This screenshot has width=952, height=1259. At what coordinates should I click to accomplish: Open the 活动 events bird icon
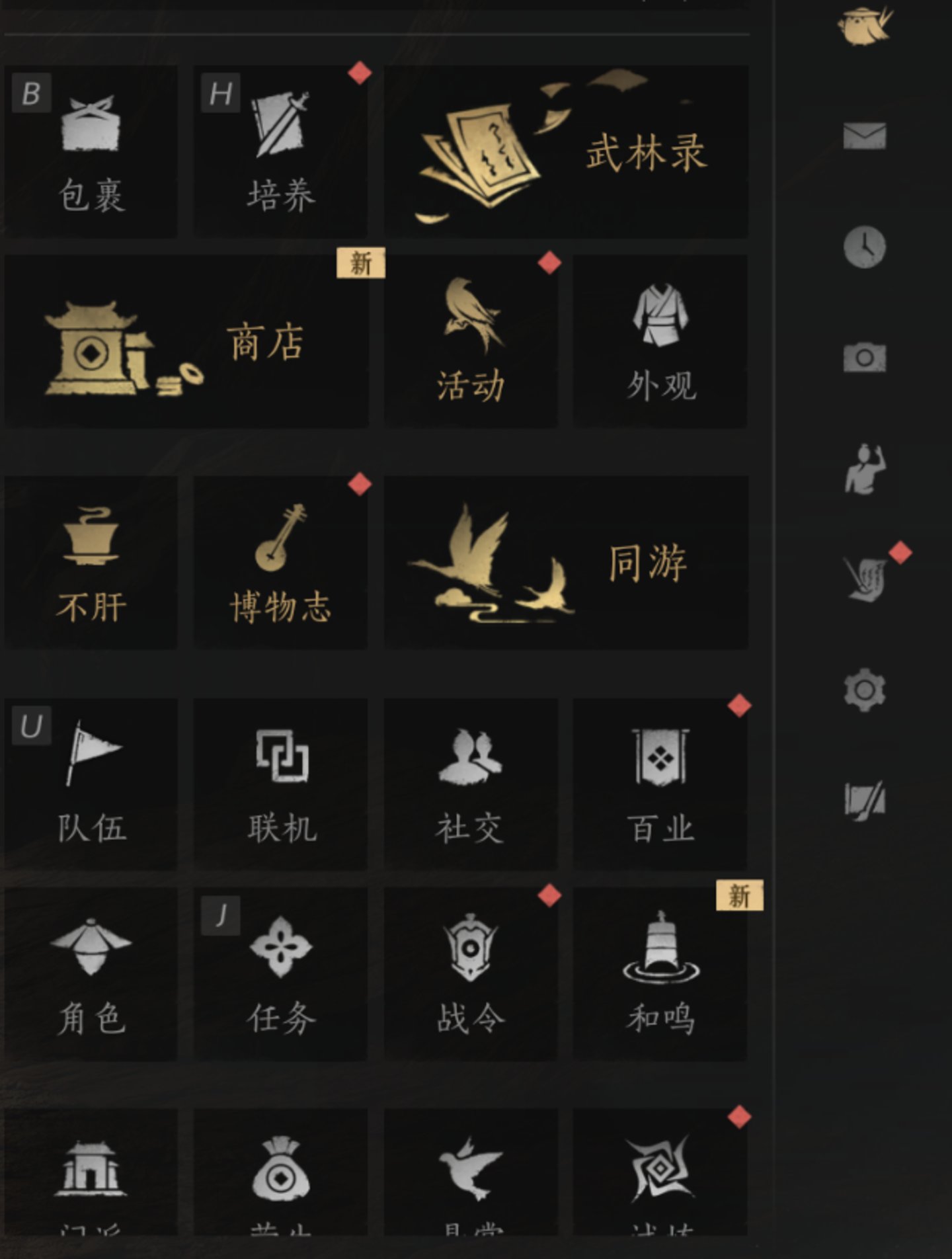point(471,341)
